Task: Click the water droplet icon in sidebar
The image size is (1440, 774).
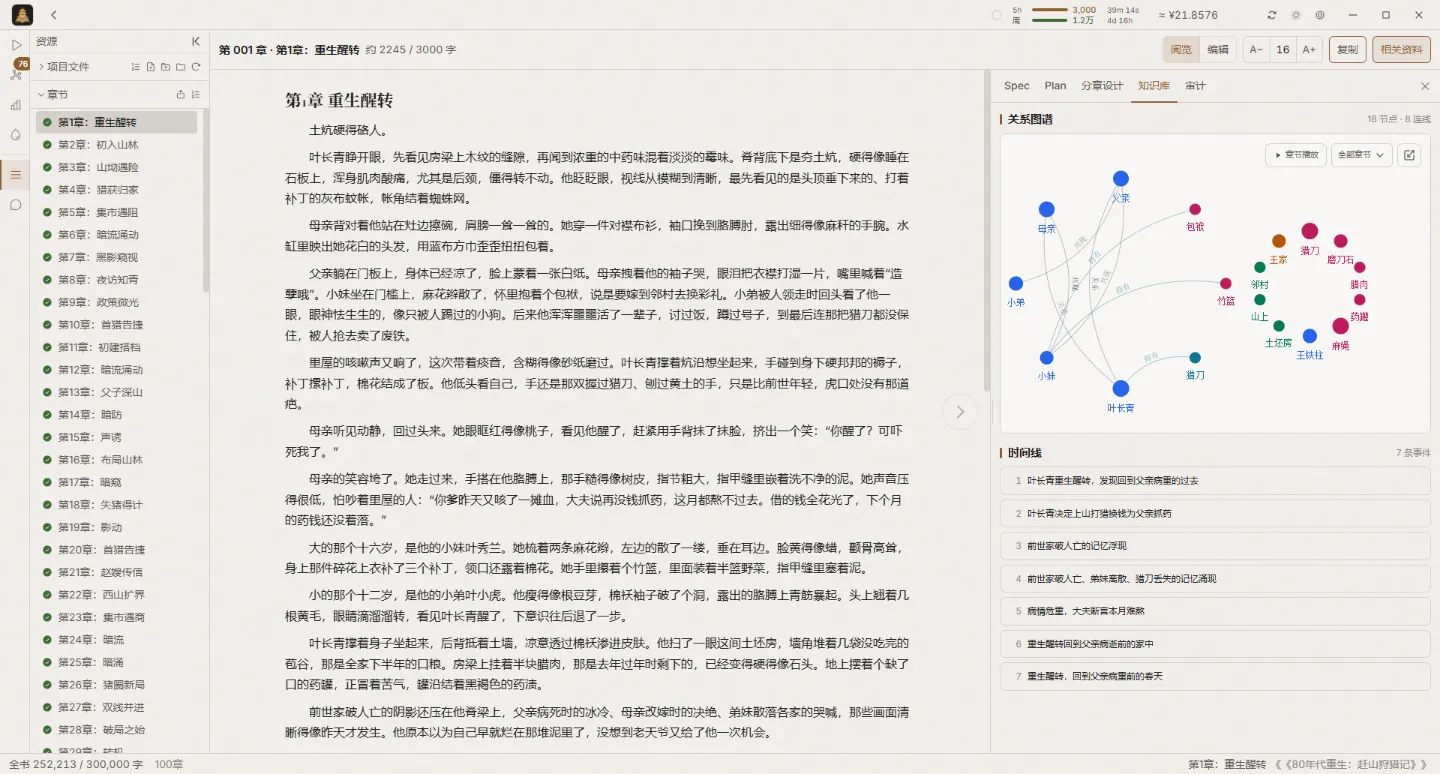Action: pos(16,134)
